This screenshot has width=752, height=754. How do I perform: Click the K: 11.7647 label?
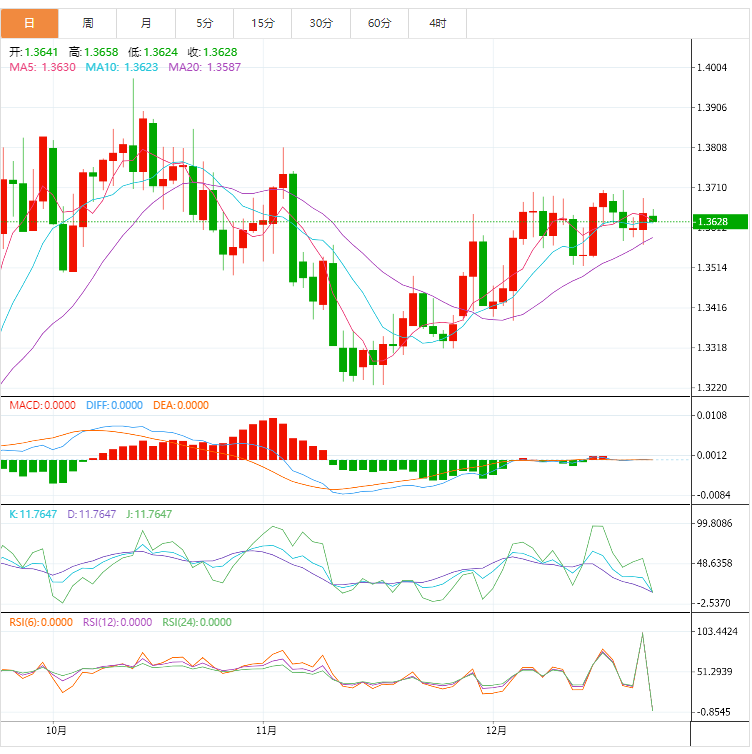33,514
